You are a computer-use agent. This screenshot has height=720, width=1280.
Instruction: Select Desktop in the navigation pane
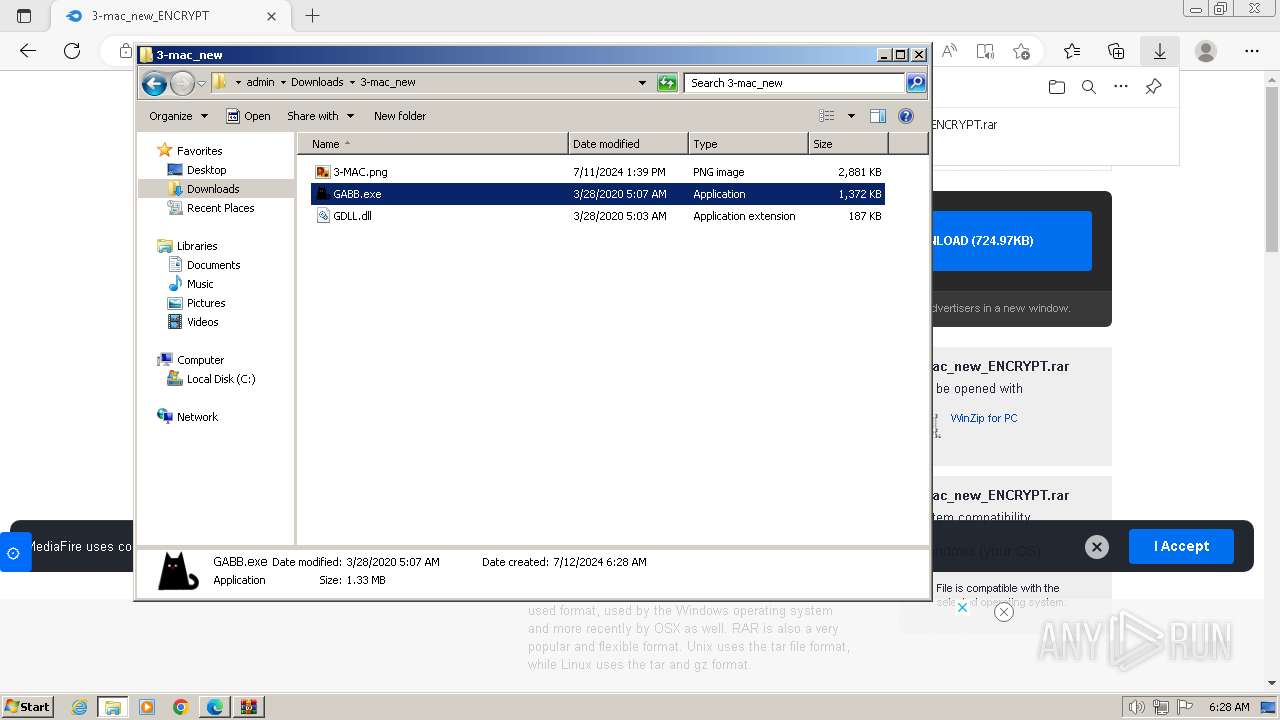coord(206,170)
